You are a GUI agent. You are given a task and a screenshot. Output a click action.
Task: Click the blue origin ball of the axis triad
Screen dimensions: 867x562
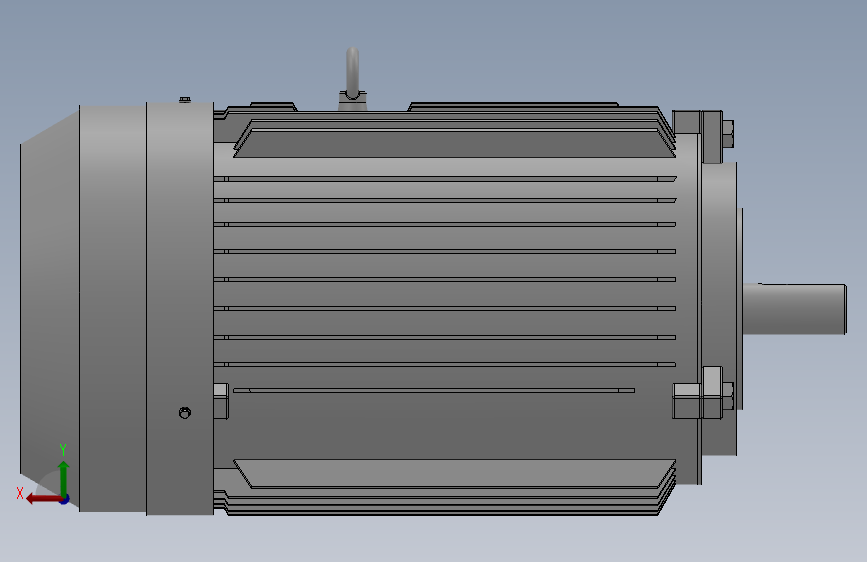tap(65, 499)
